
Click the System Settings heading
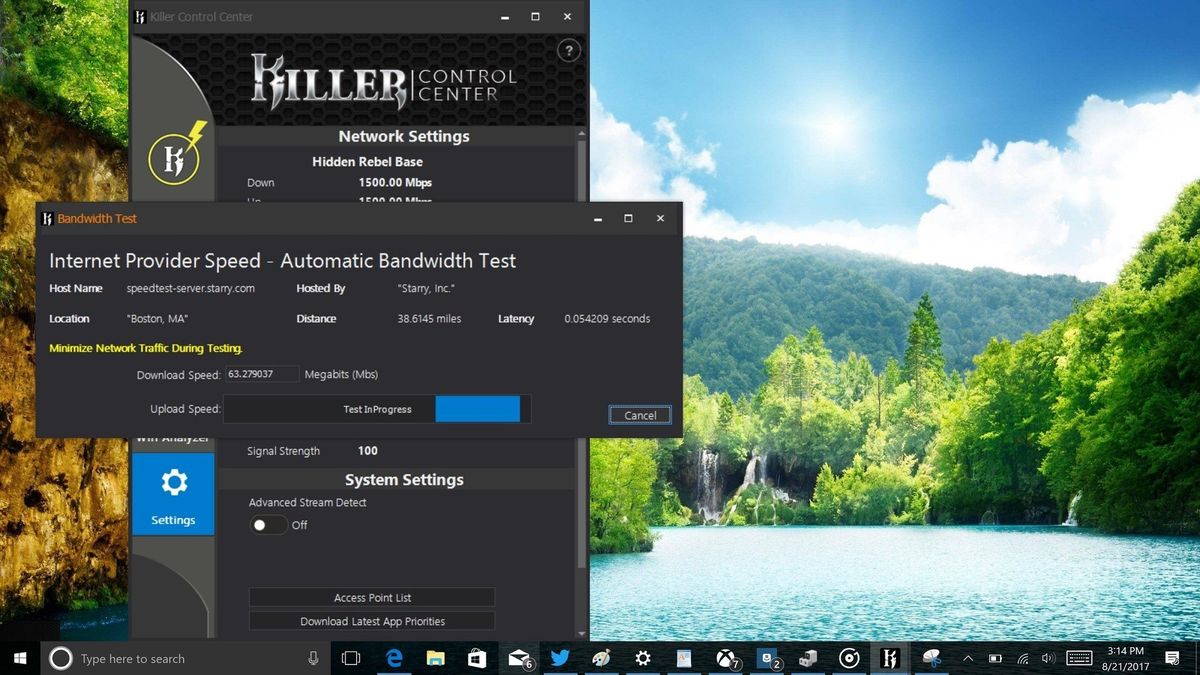click(x=404, y=480)
